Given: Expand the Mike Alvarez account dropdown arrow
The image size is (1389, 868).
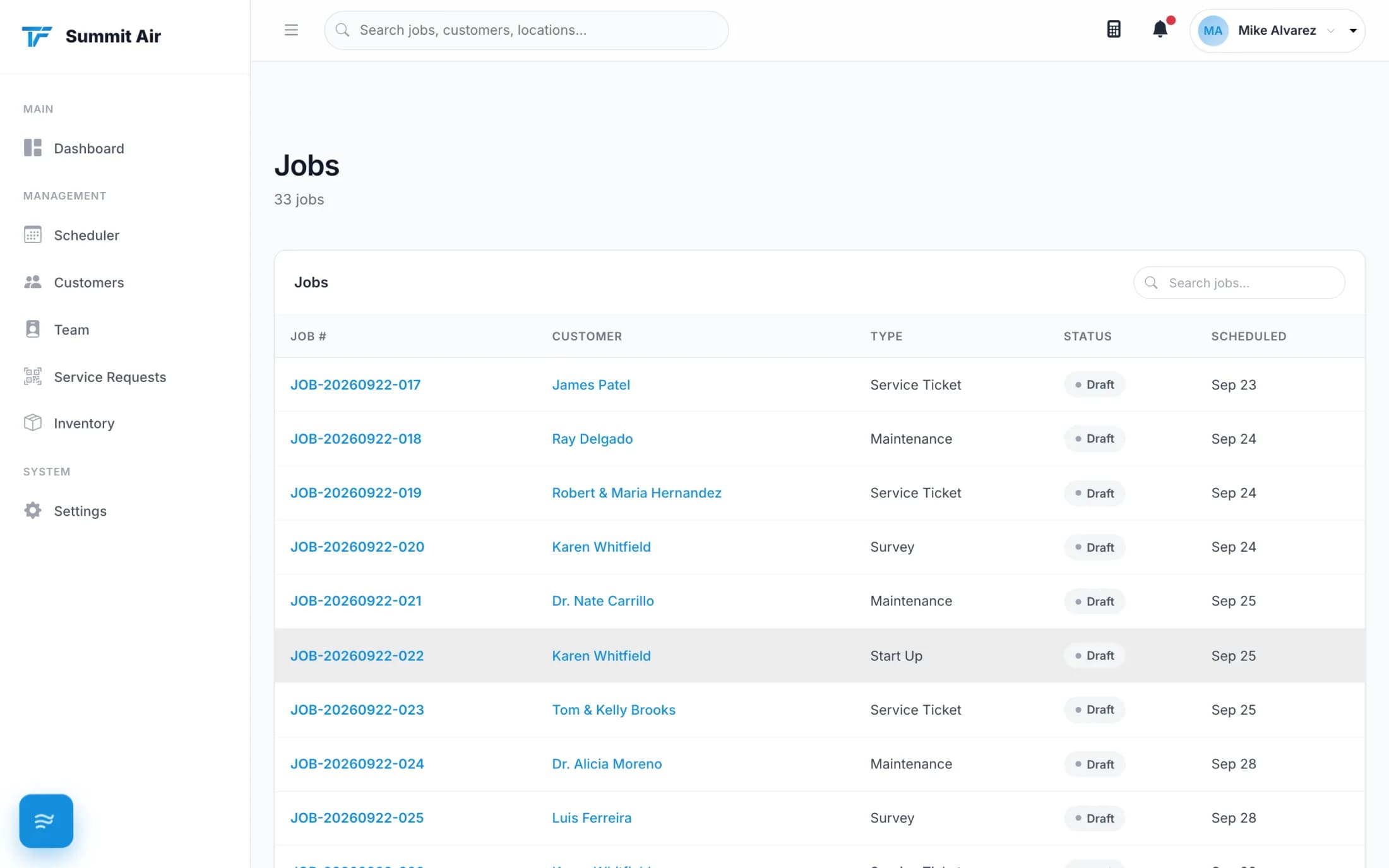Looking at the screenshot, I should tap(1353, 30).
